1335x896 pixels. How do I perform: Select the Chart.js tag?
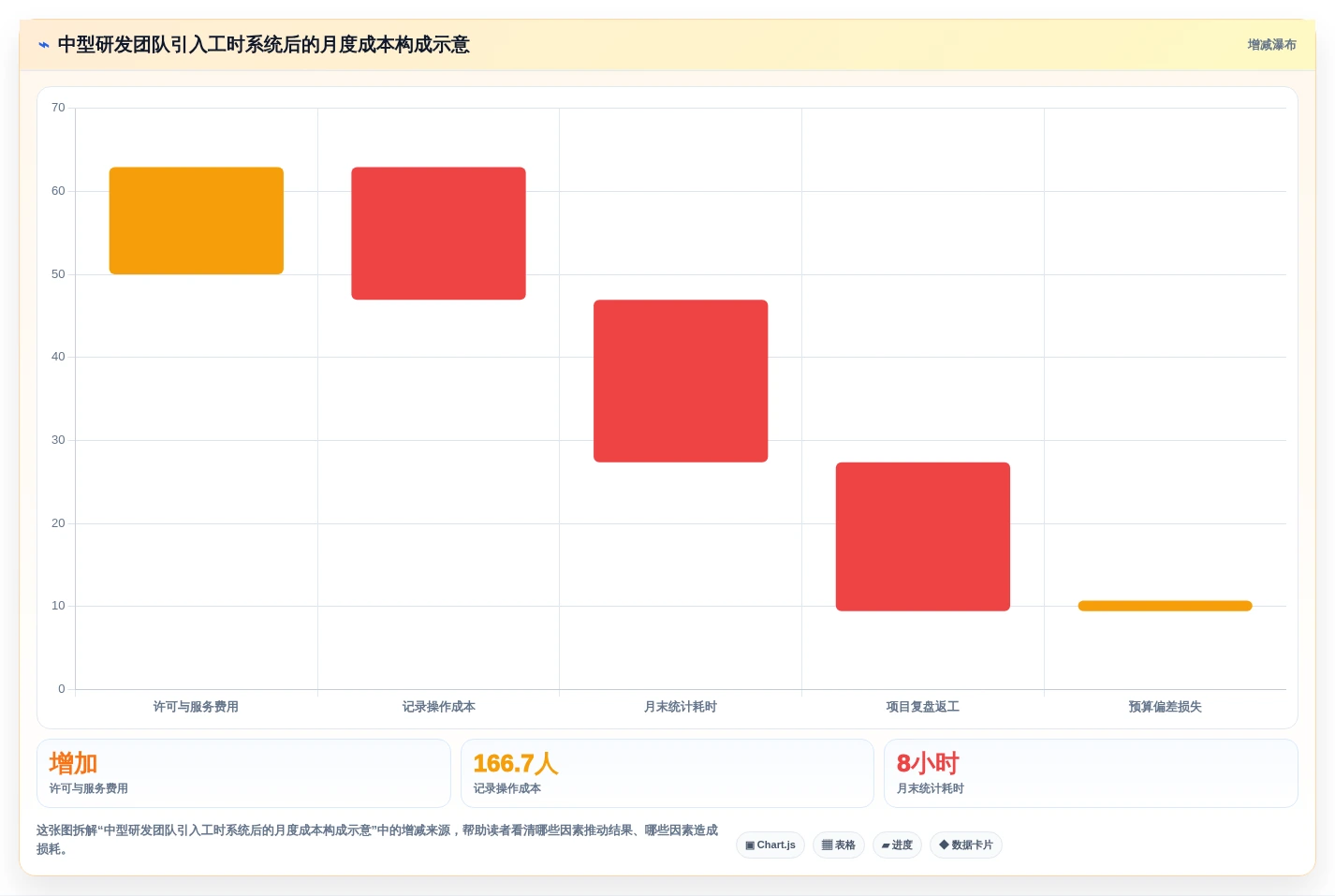(770, 845)
